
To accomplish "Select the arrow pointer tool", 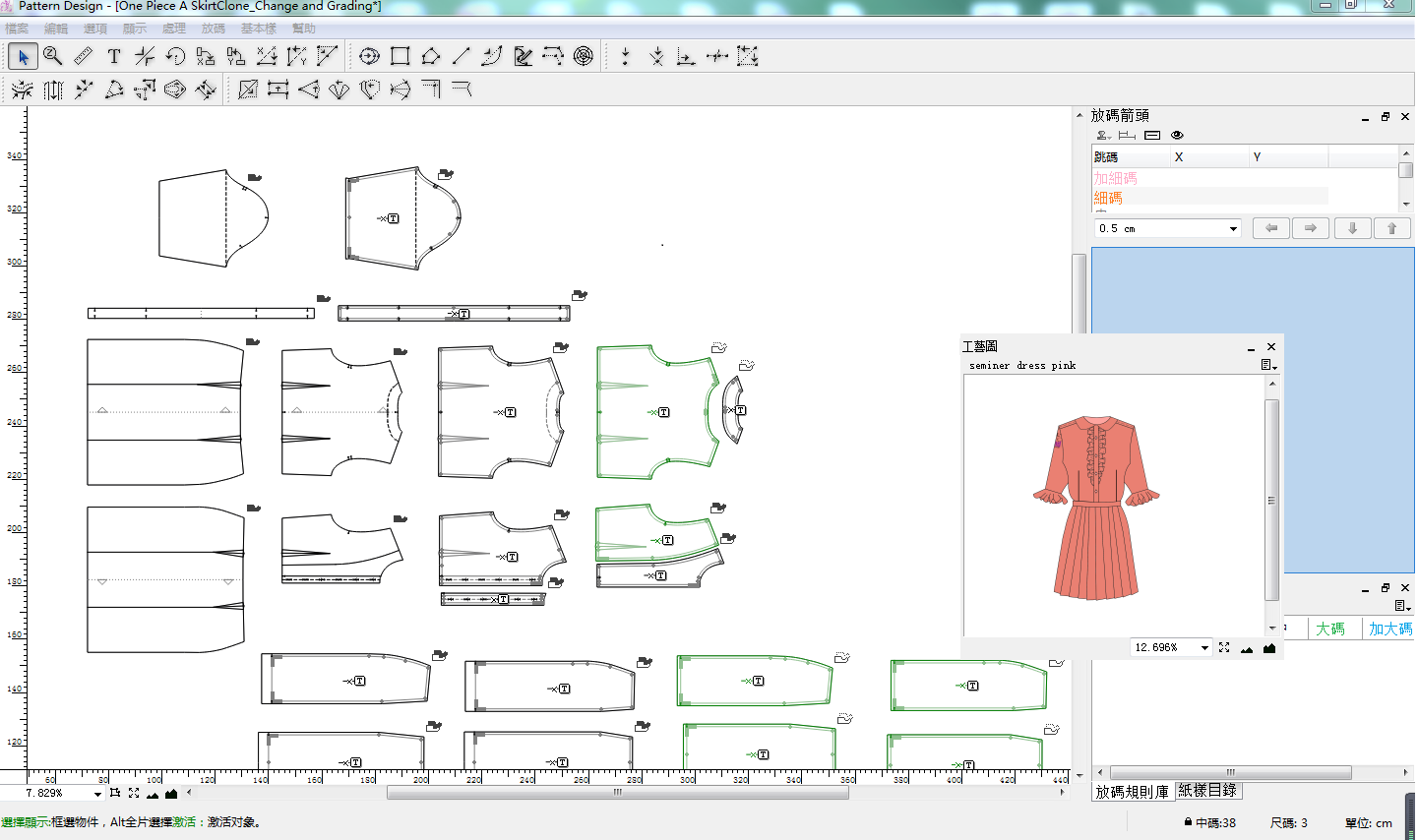I will [23, 56].
